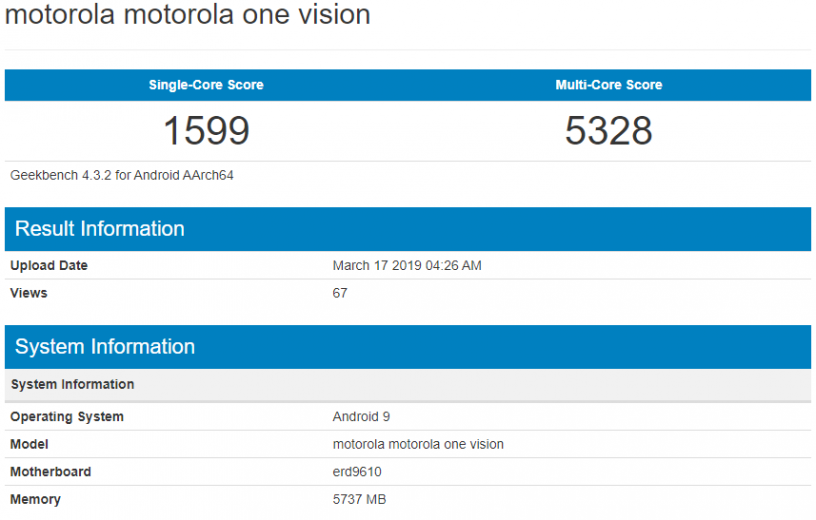Image resolution: width=816 pixels, height=520 pixels.
Task: Click the Geekbench 4.3.2 version text
Action: click(x=122, y=175)
